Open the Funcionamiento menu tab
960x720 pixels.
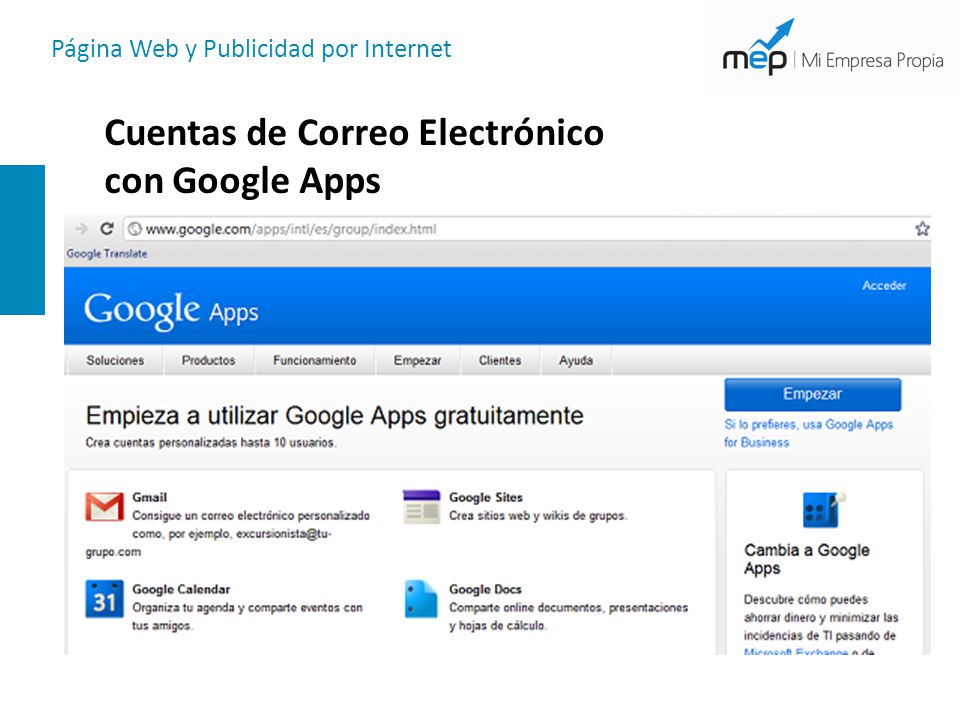315,361
